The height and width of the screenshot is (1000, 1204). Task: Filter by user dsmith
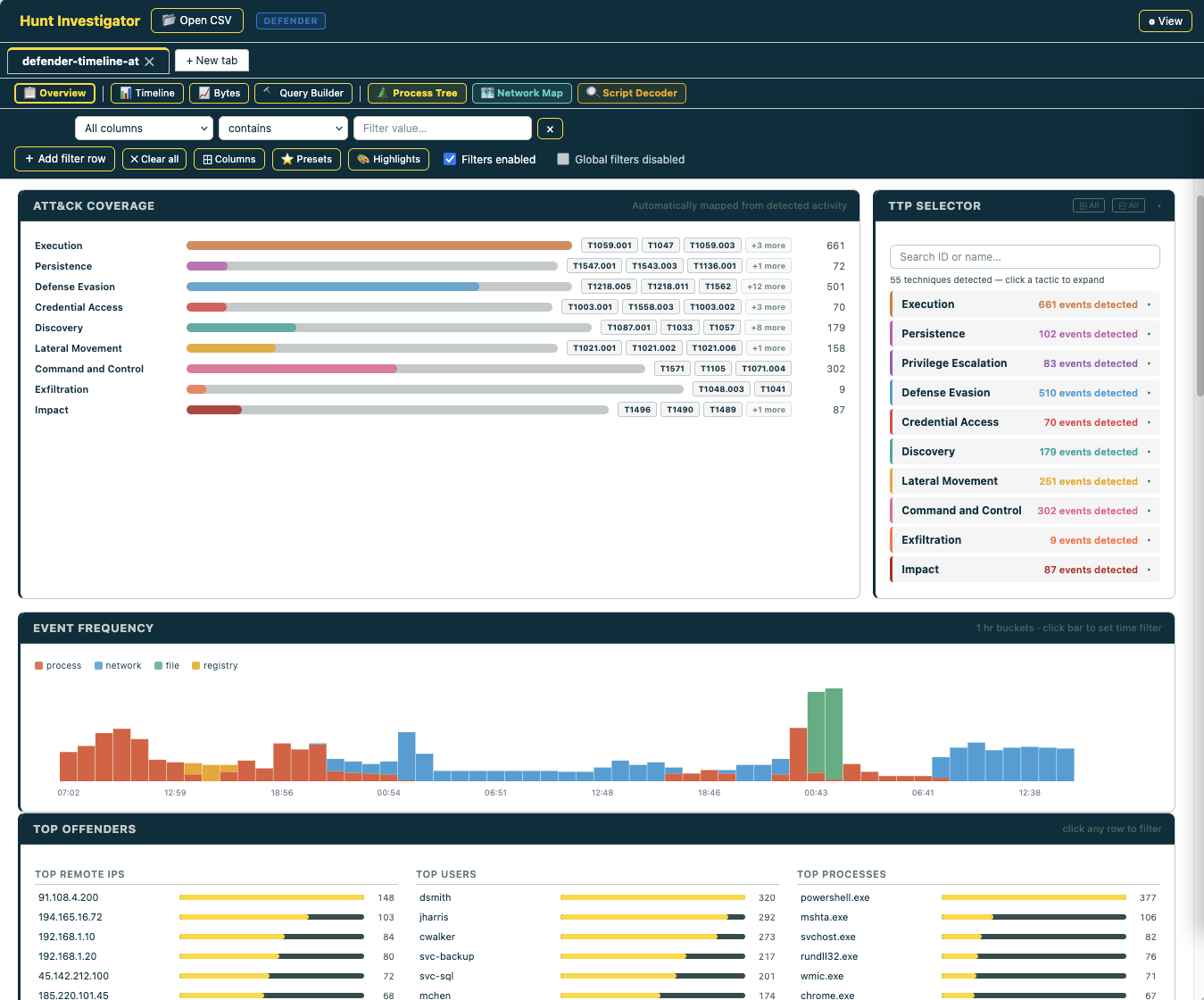tap(597, 897)
